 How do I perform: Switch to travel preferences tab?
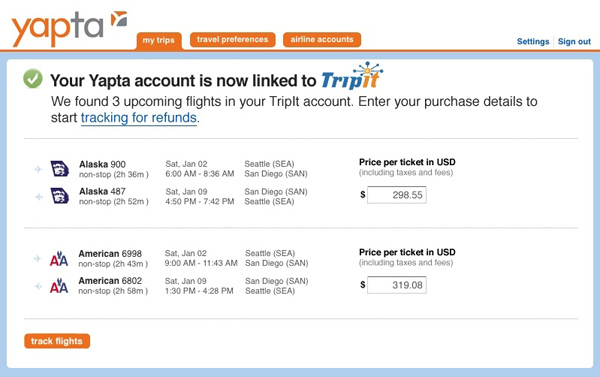[x=233, y=39]
